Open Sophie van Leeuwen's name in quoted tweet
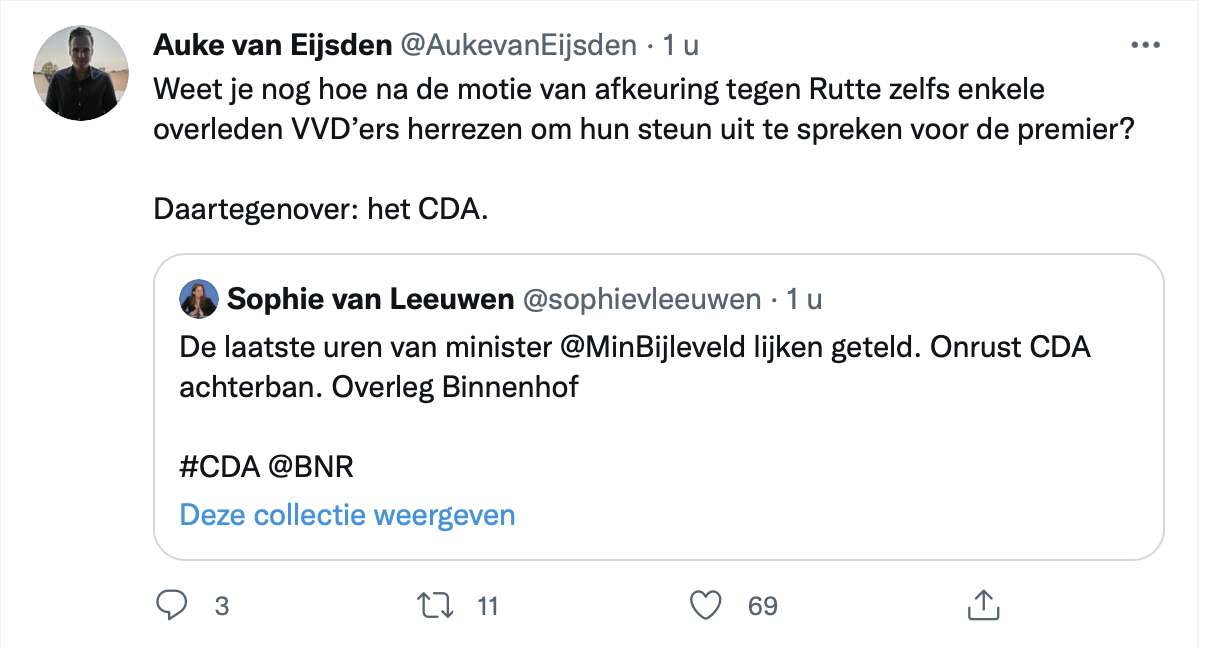Screen dimensions: 1206x648 point(371,298)
